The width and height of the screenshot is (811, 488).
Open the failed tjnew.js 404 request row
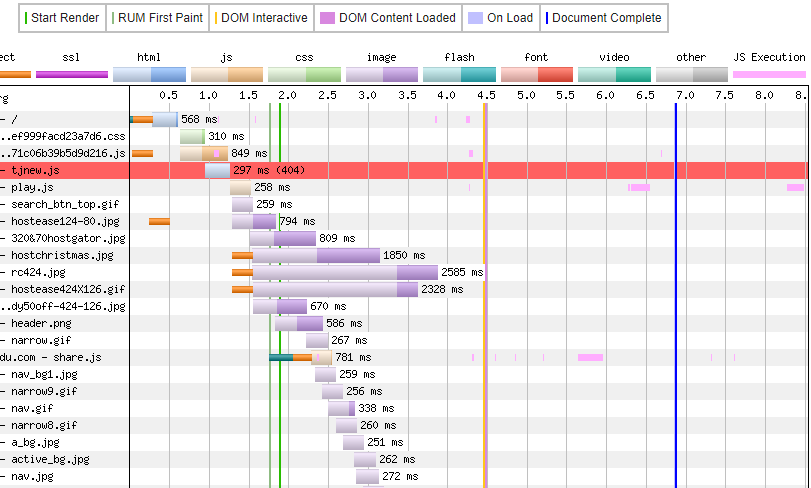40,170
